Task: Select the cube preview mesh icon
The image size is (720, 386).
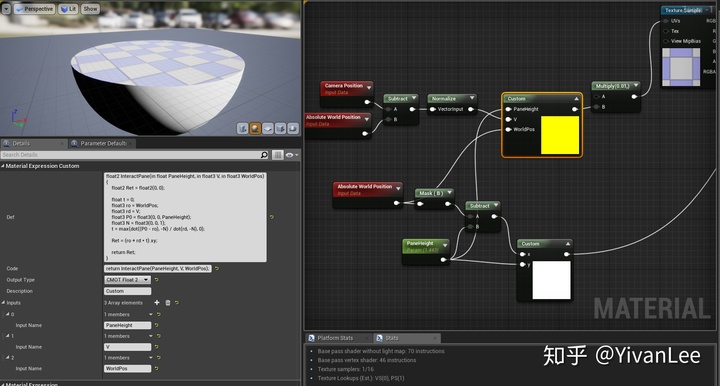Action: coord(280,129)
